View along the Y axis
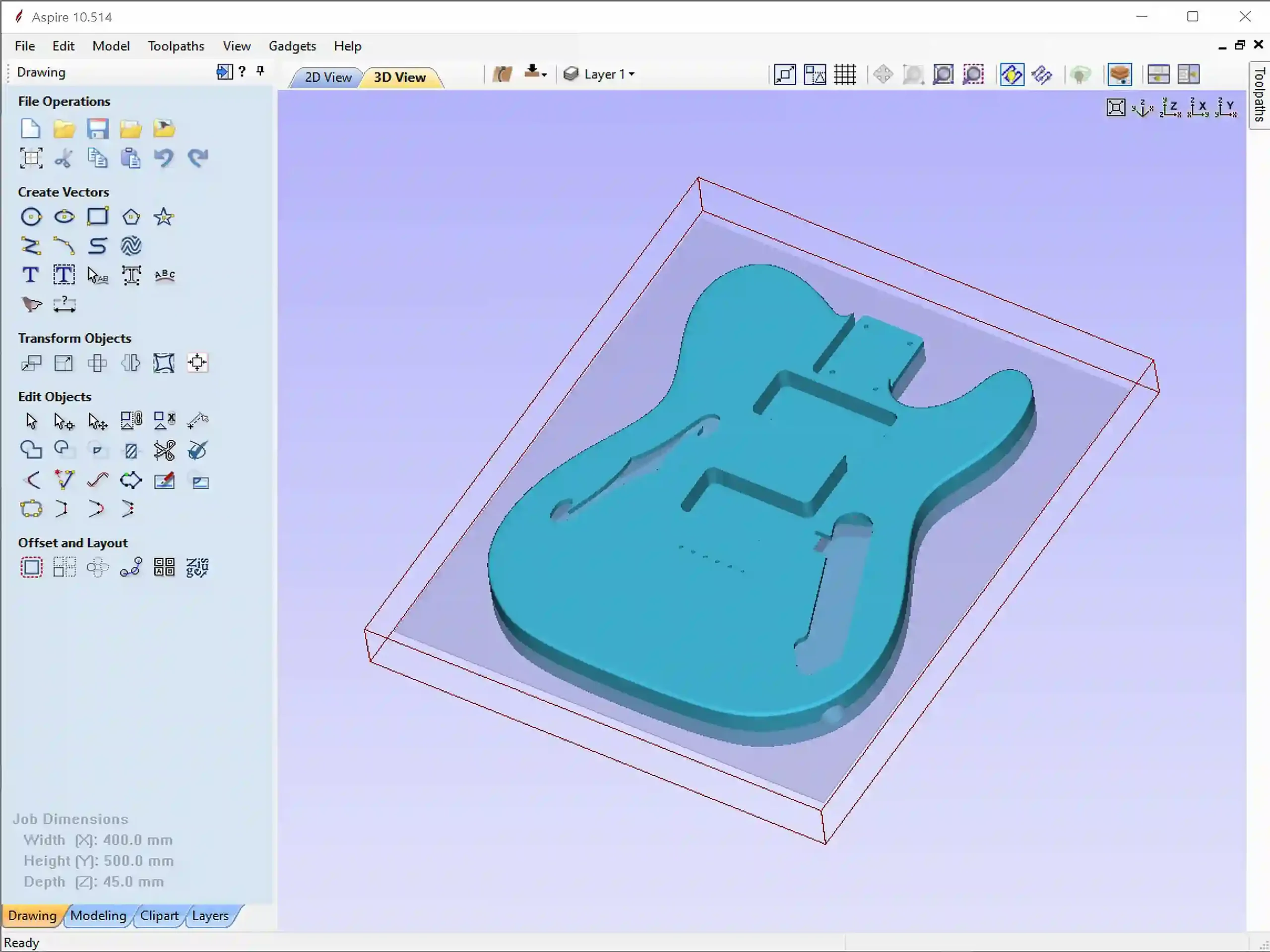 pyautogui.click(x=1226, y=108)
